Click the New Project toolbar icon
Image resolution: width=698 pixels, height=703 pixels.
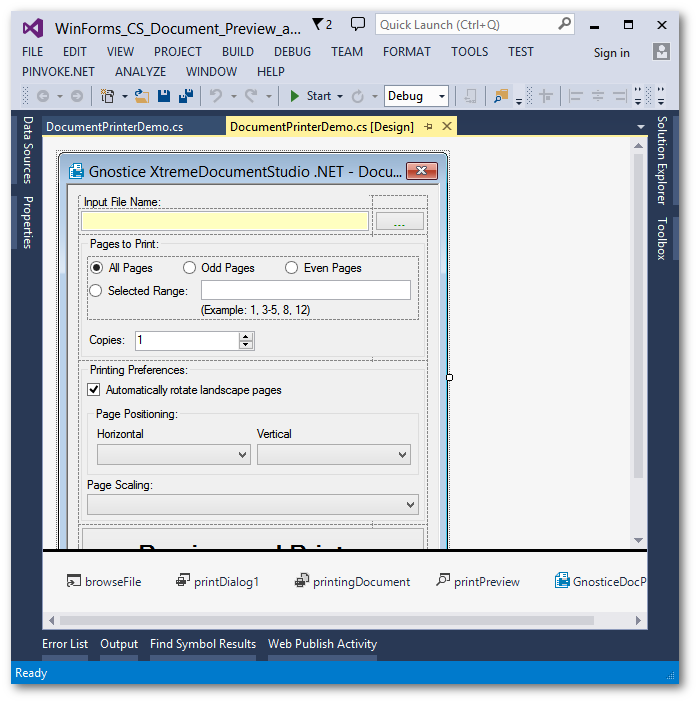click(108, 96)
